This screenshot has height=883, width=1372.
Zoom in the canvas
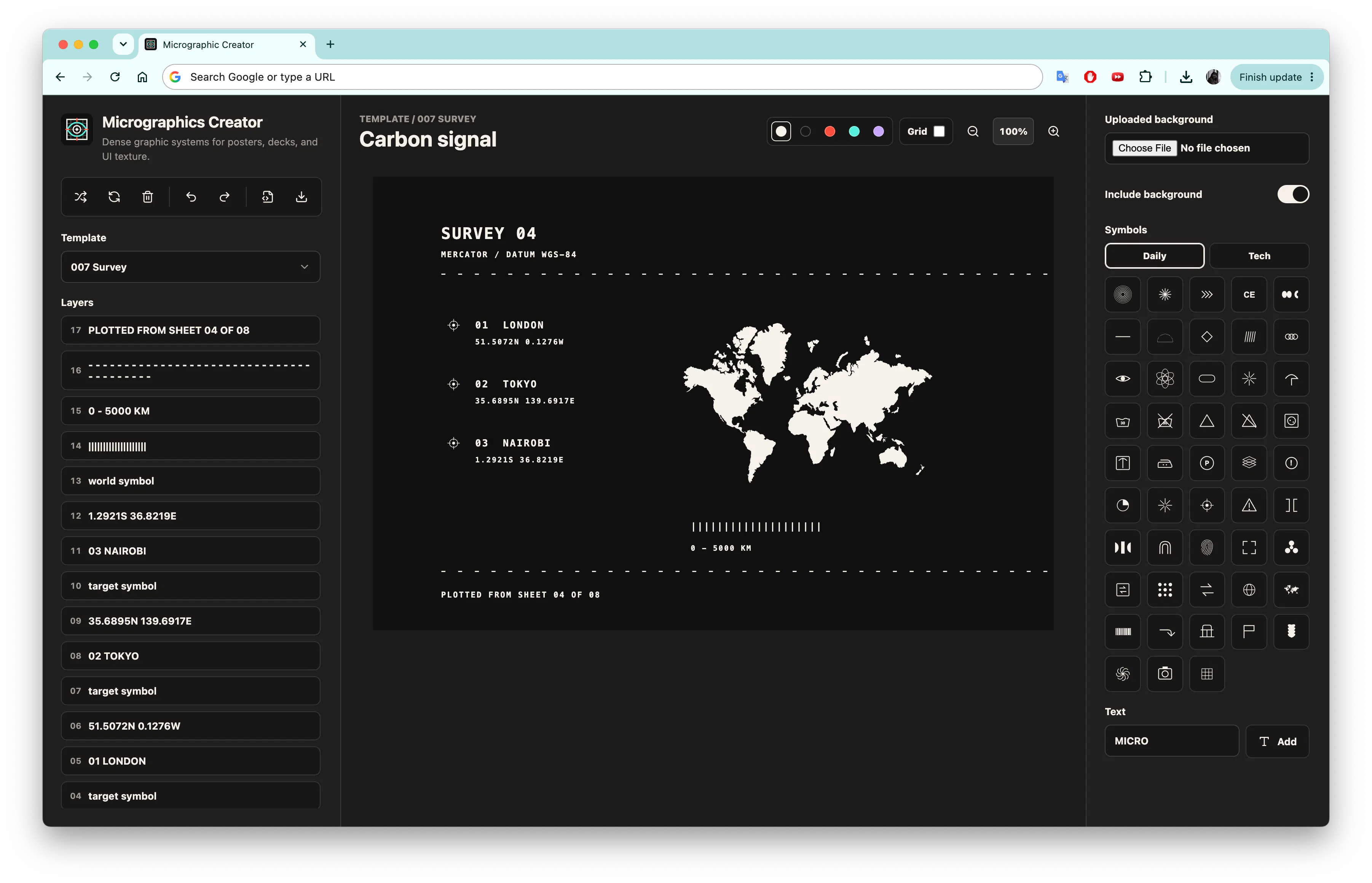pyautogui.click(x=1054, y=131)
